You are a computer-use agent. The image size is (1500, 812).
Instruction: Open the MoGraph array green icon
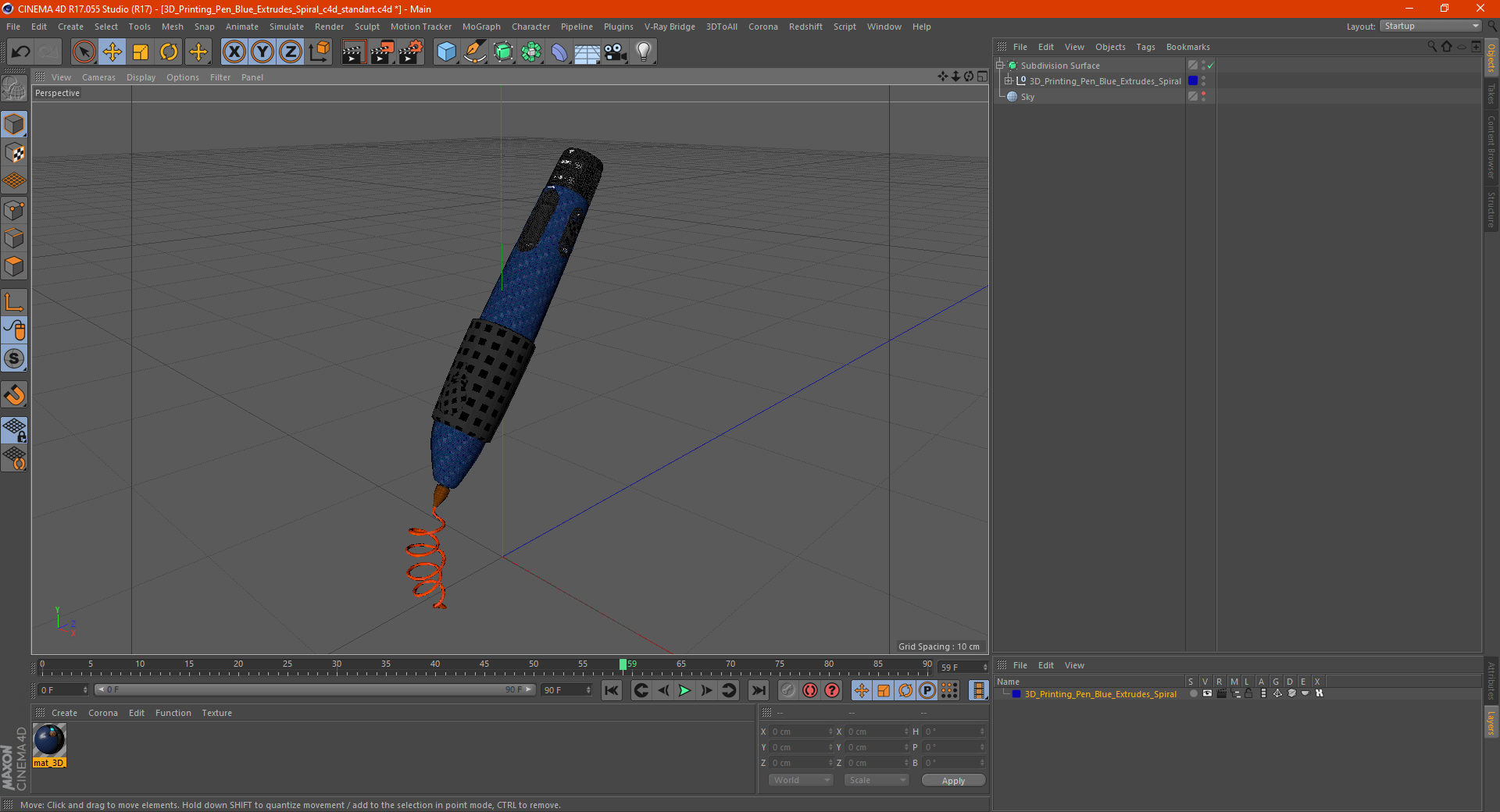pos(531,52)
